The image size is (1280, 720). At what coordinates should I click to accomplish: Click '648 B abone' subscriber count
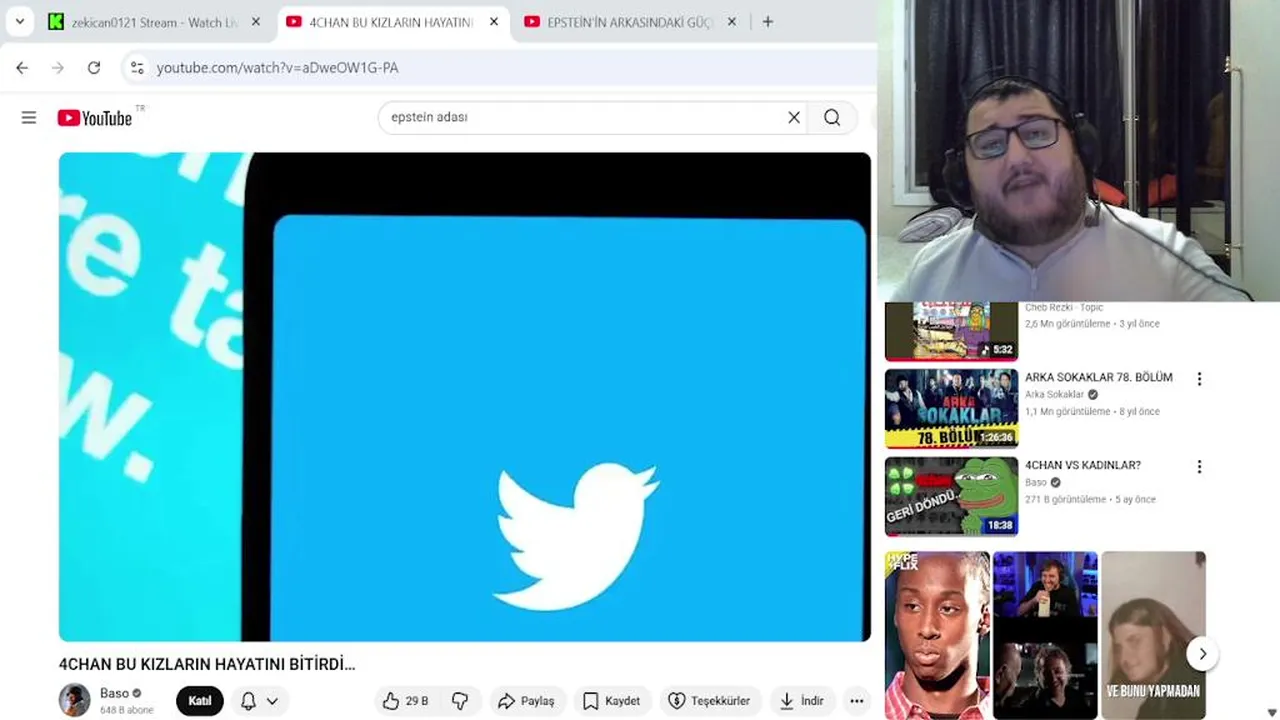click(127, 710)
